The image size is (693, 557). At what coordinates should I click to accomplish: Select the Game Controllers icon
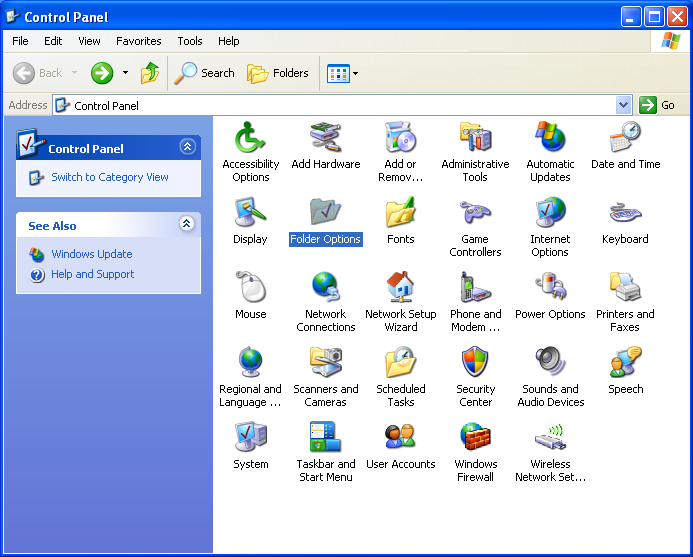pos(475,212)
